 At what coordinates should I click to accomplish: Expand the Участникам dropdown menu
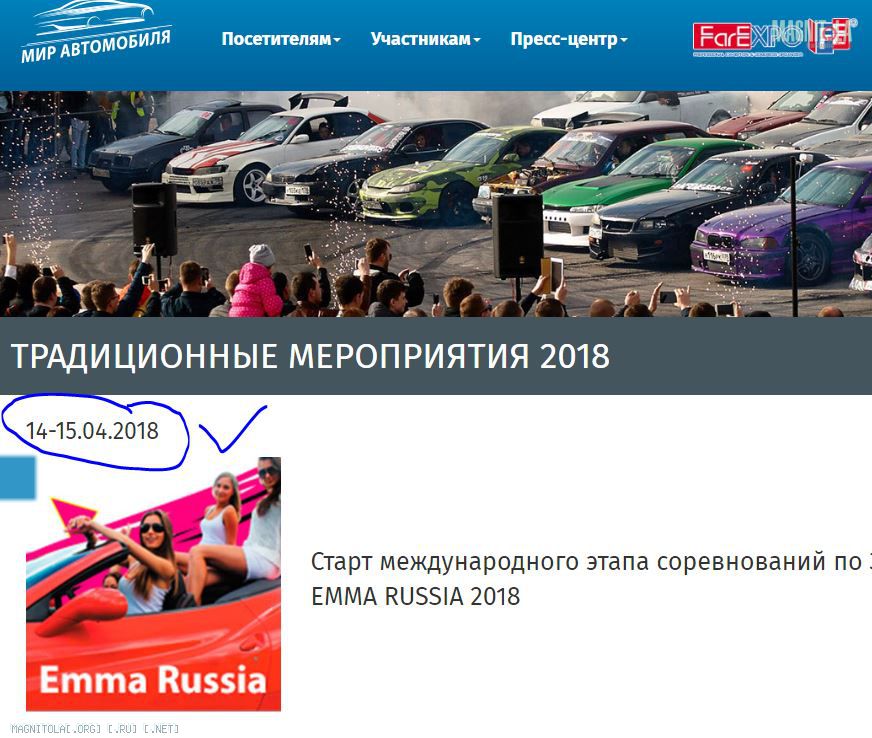point(425,39)
